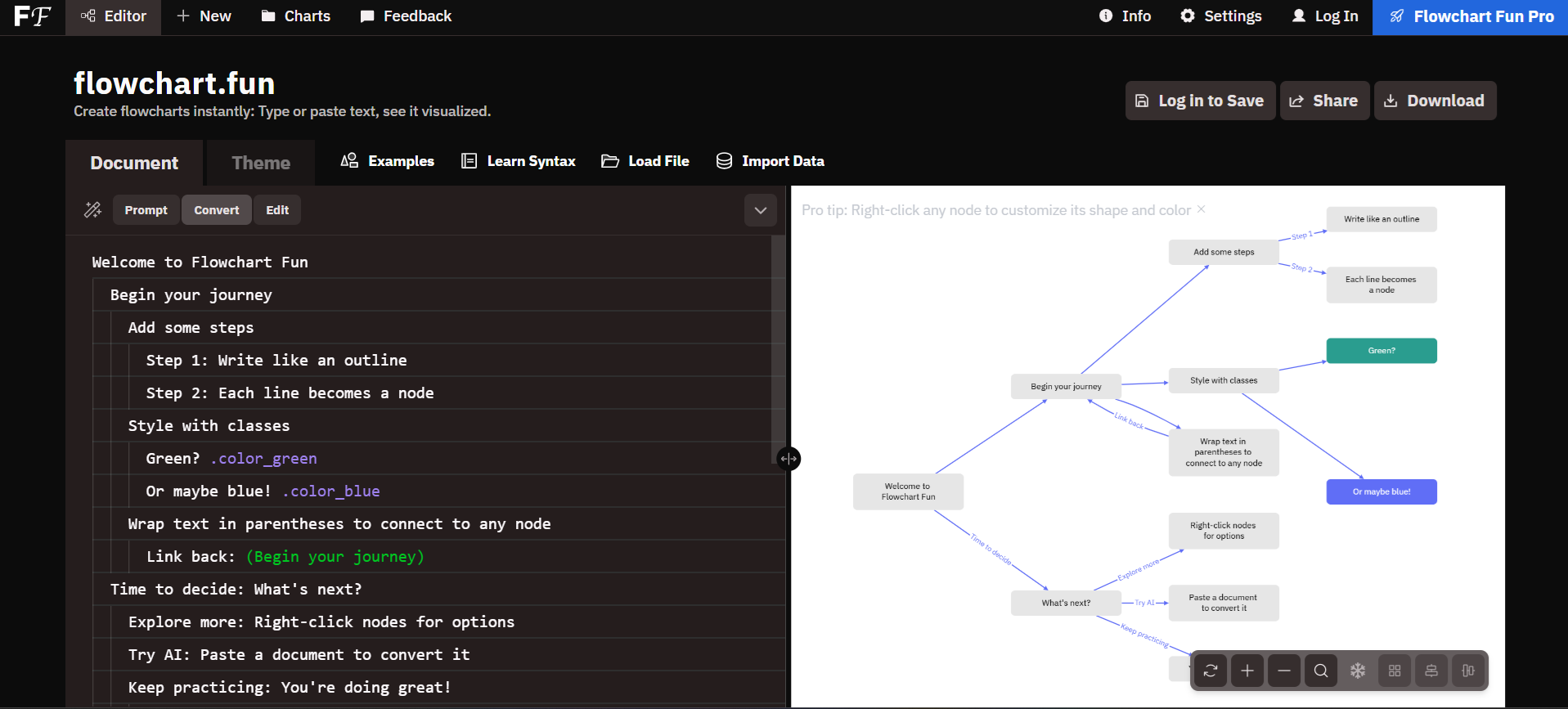Select the 'Or maybe blue!' node
1568x709 pixels.
point(1382,491)
